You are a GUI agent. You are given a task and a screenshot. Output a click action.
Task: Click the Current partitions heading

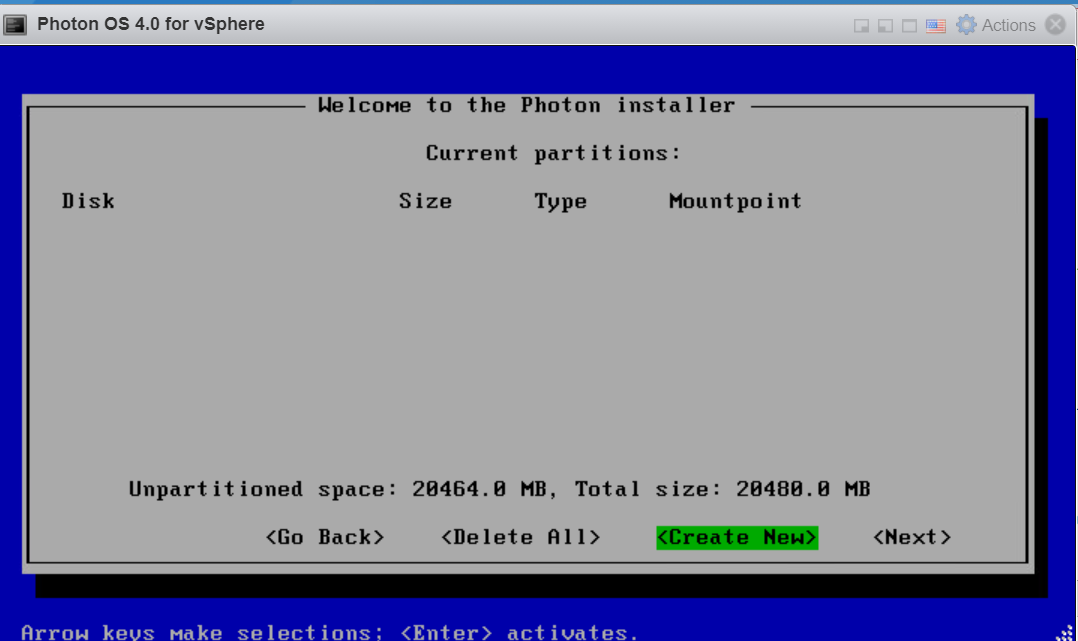tap(553, 153)
